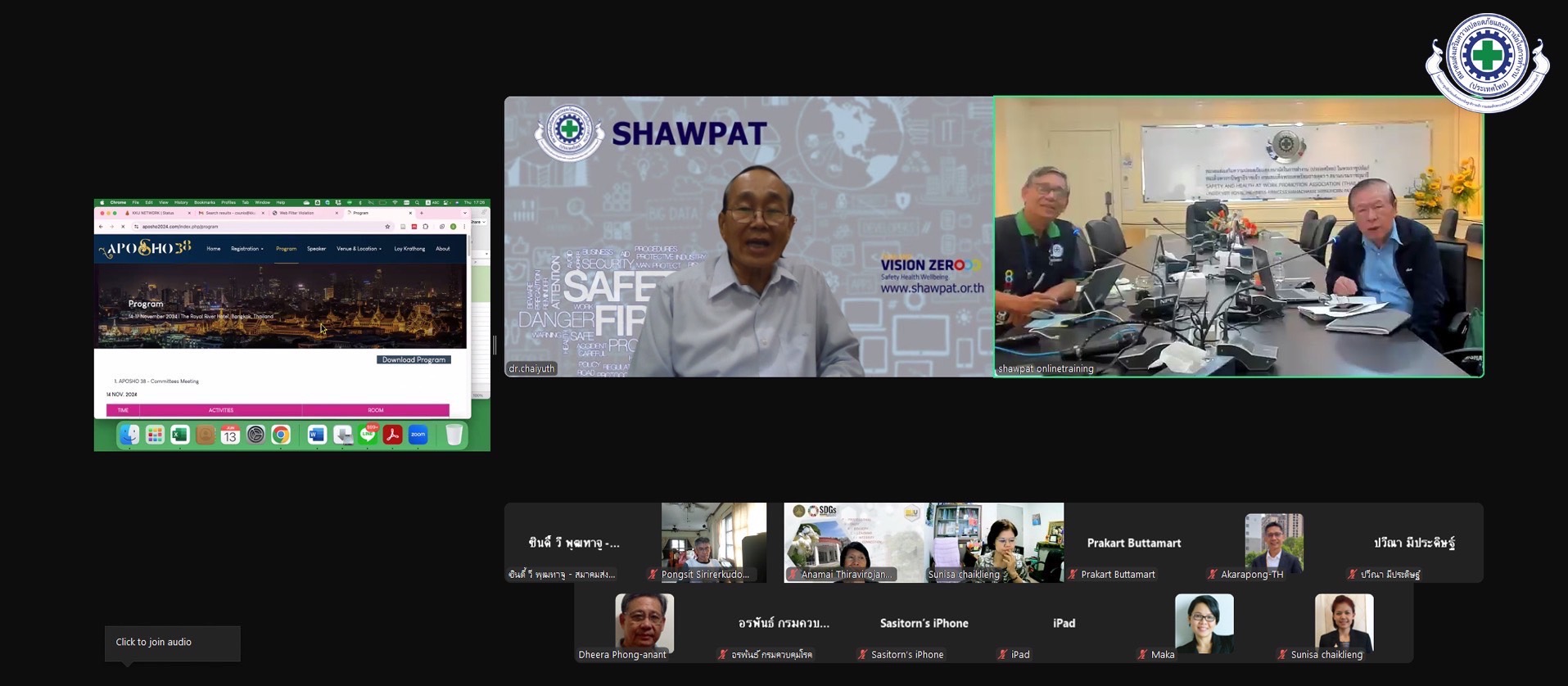1568x686 pixels.
Task: Open the History menu
Action: click(181, 202)
